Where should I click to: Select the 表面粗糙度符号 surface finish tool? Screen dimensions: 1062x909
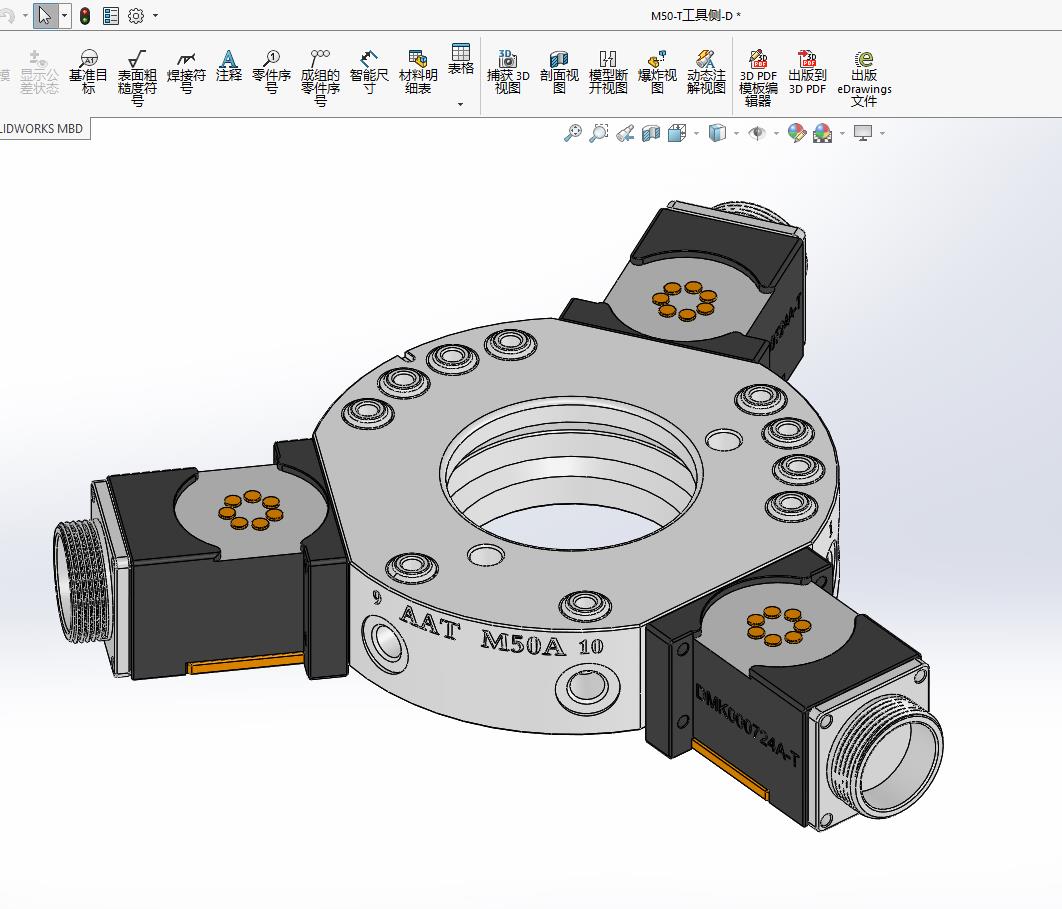coord(137,78)
